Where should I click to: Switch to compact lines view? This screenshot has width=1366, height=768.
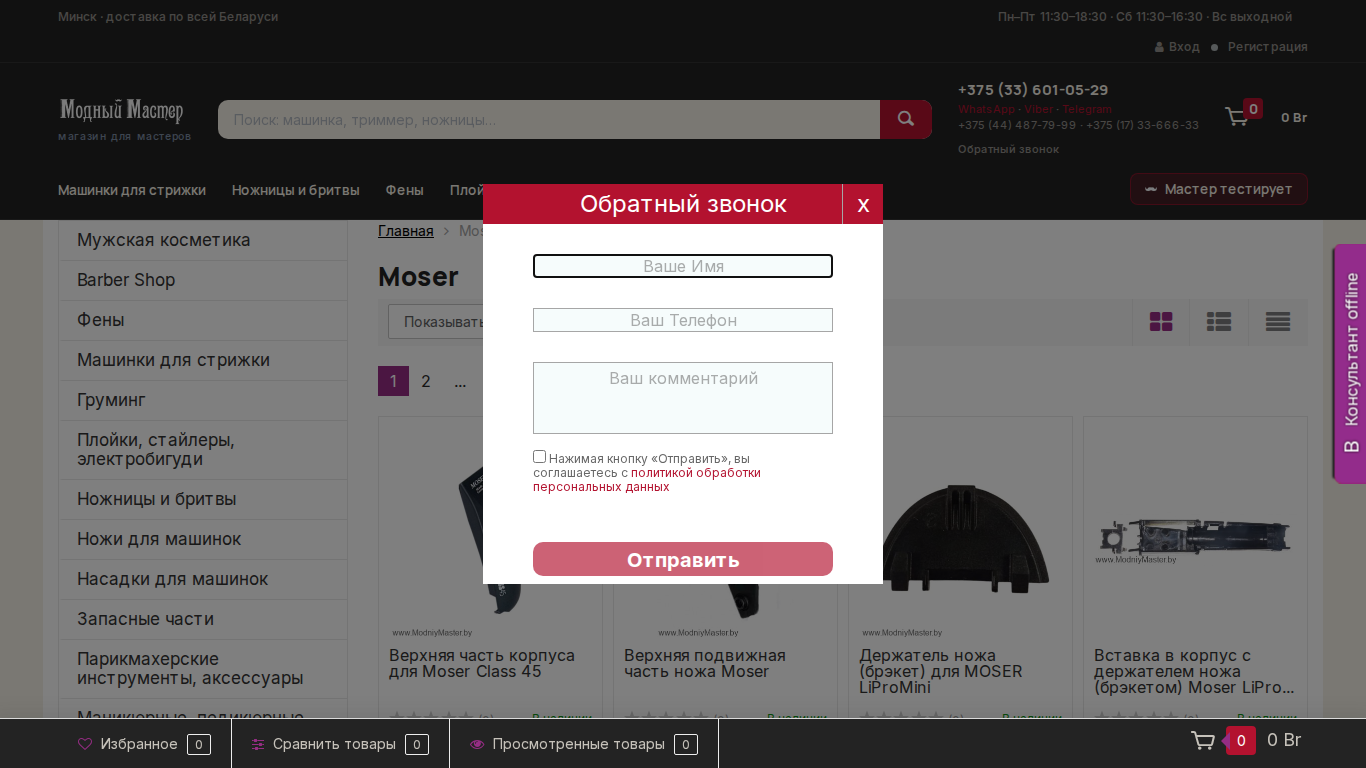point(1277,322)
